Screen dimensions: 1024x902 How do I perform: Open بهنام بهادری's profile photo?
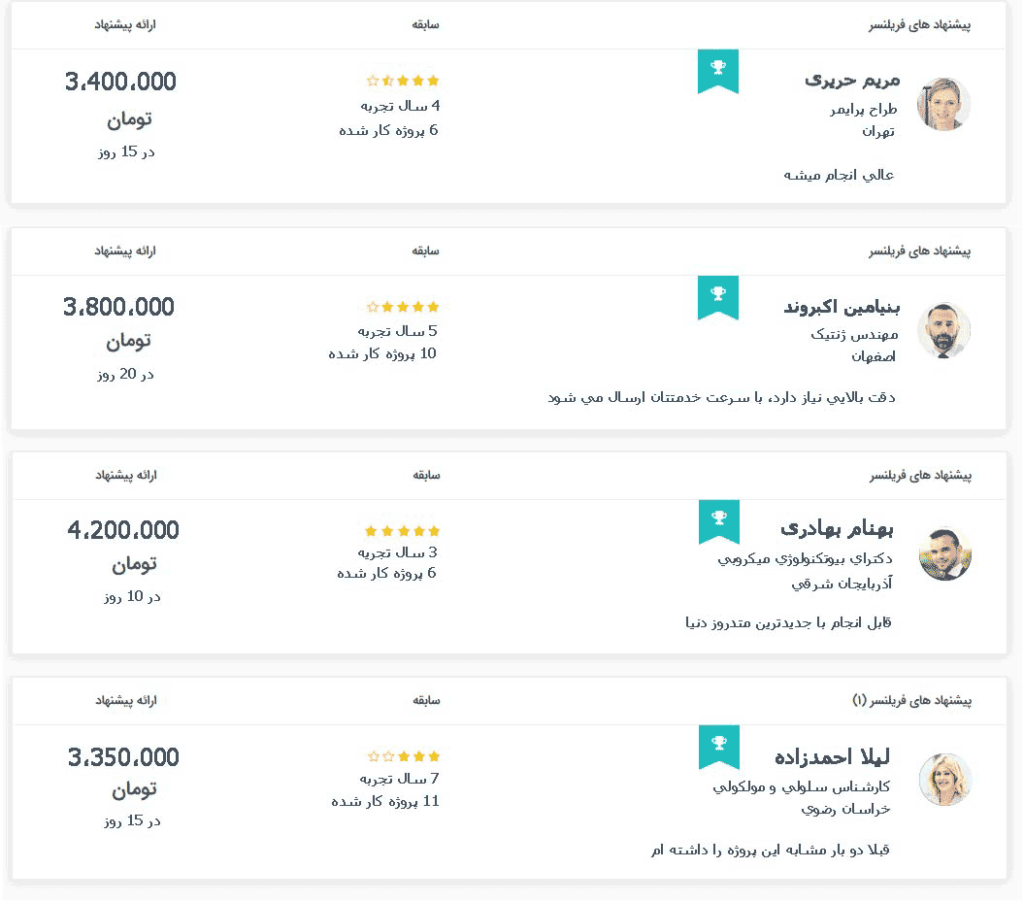944,554
